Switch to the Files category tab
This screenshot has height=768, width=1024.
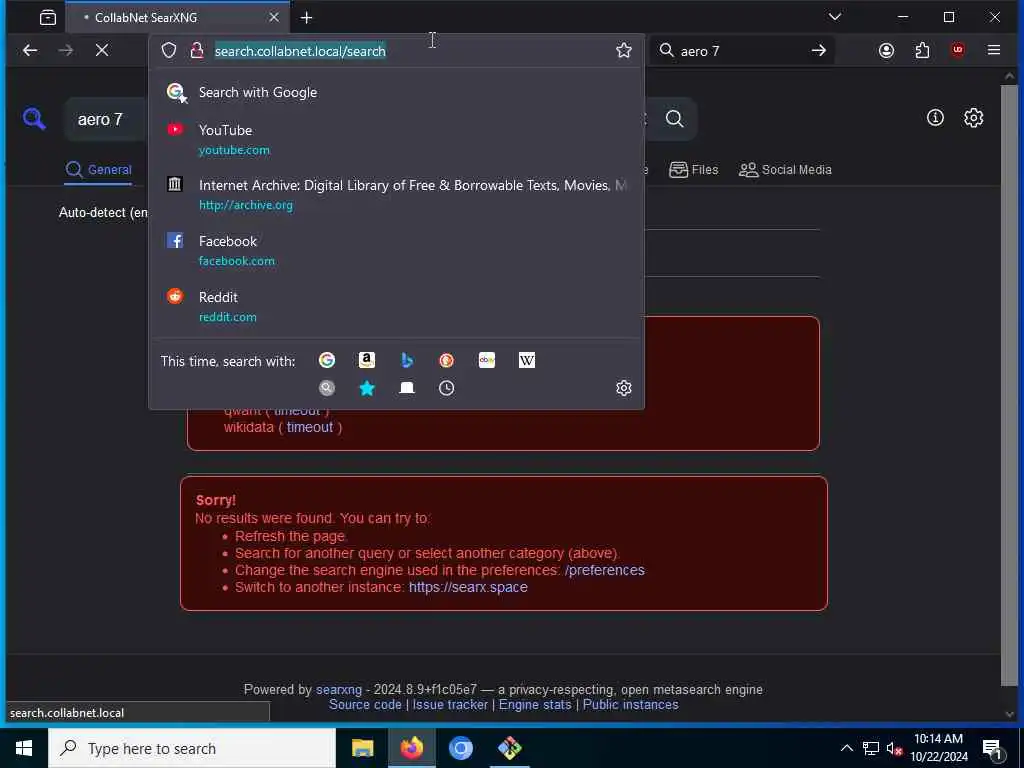point(694,170)
